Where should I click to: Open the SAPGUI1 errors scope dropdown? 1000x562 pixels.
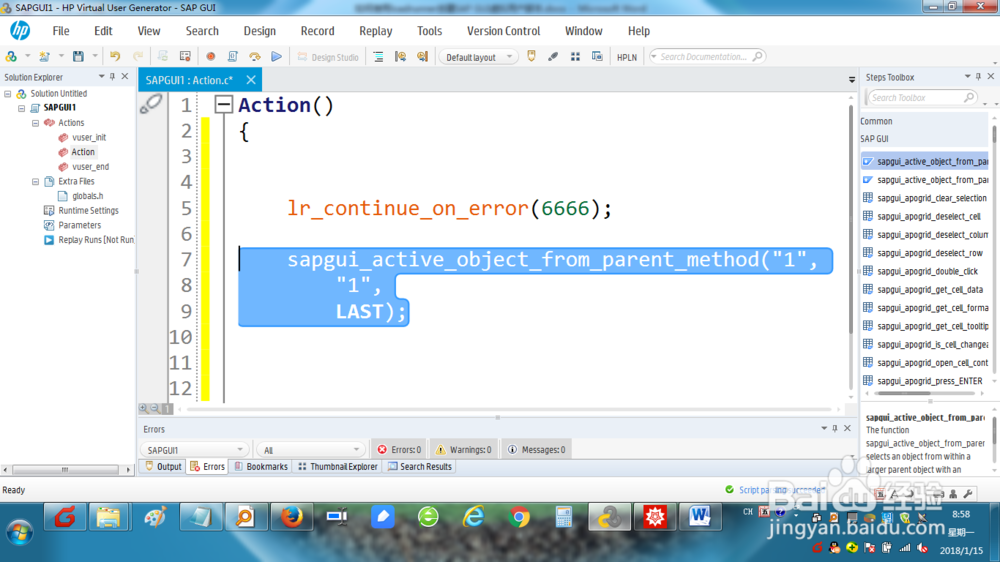(x=193, y=450)
